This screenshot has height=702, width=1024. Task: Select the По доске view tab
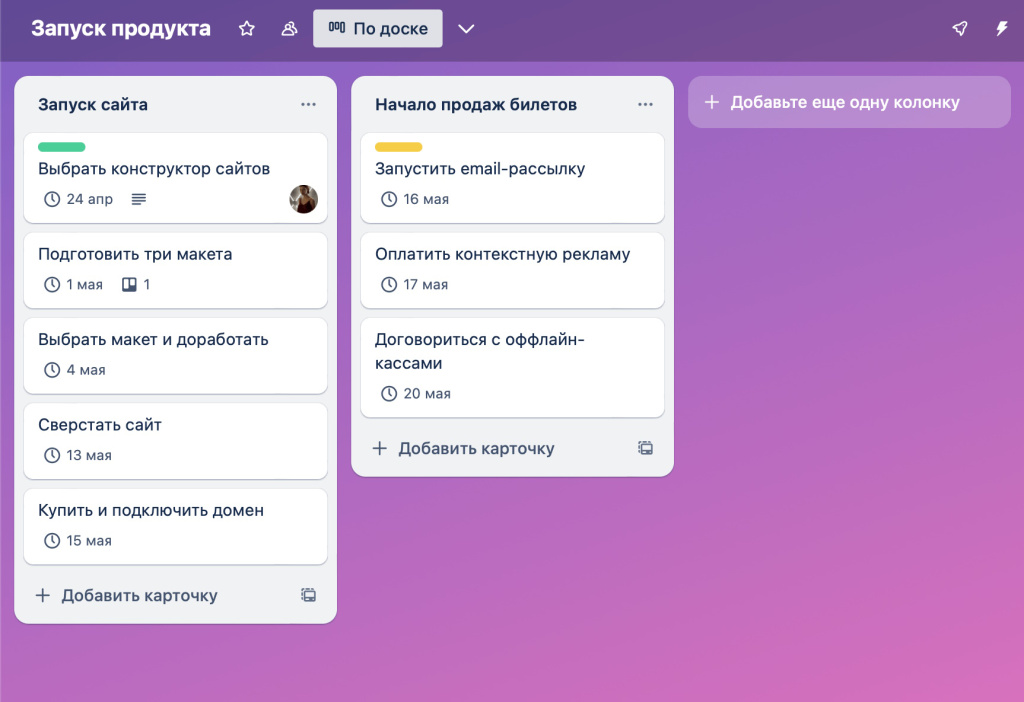[377, 29]
